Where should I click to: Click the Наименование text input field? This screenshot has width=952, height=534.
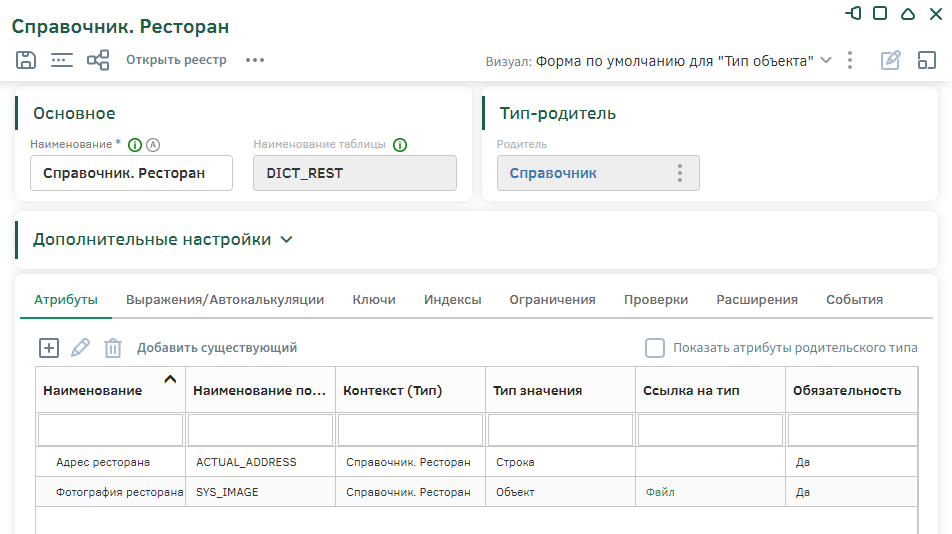click(131, 173)
